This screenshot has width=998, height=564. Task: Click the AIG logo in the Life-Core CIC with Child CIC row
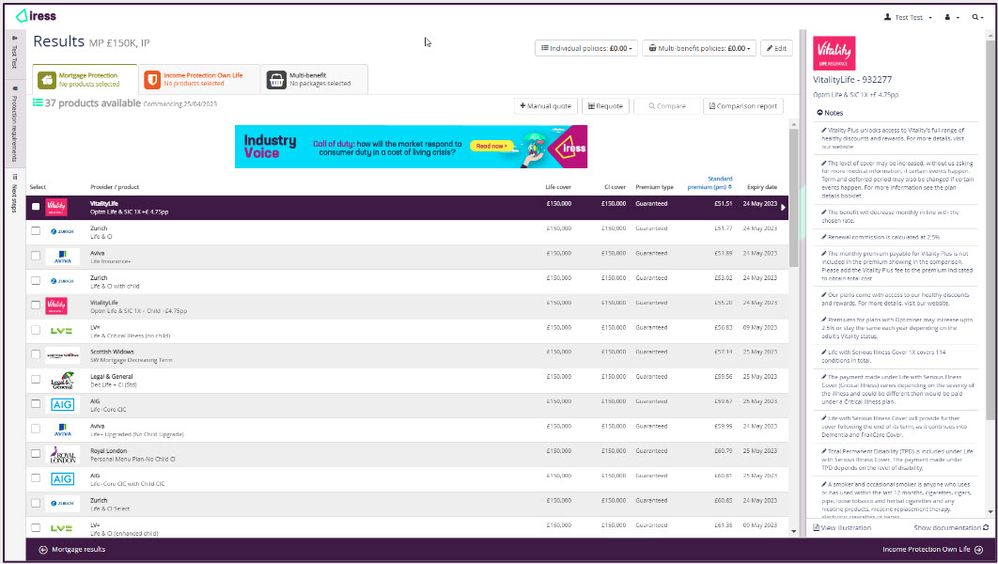(62, 479)
